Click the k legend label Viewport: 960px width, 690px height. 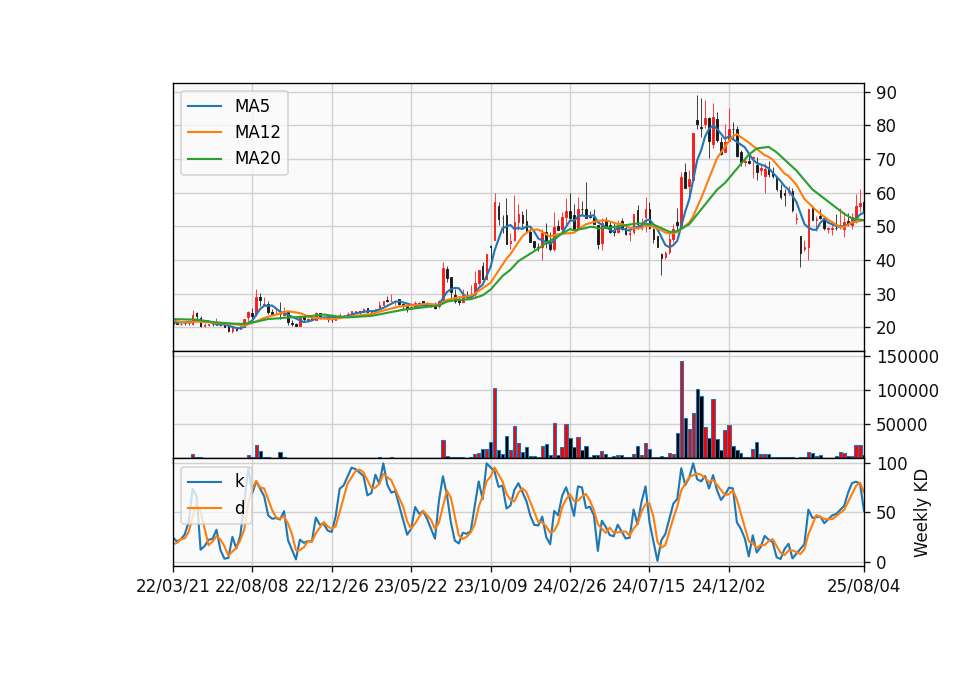tap(239, 481)
